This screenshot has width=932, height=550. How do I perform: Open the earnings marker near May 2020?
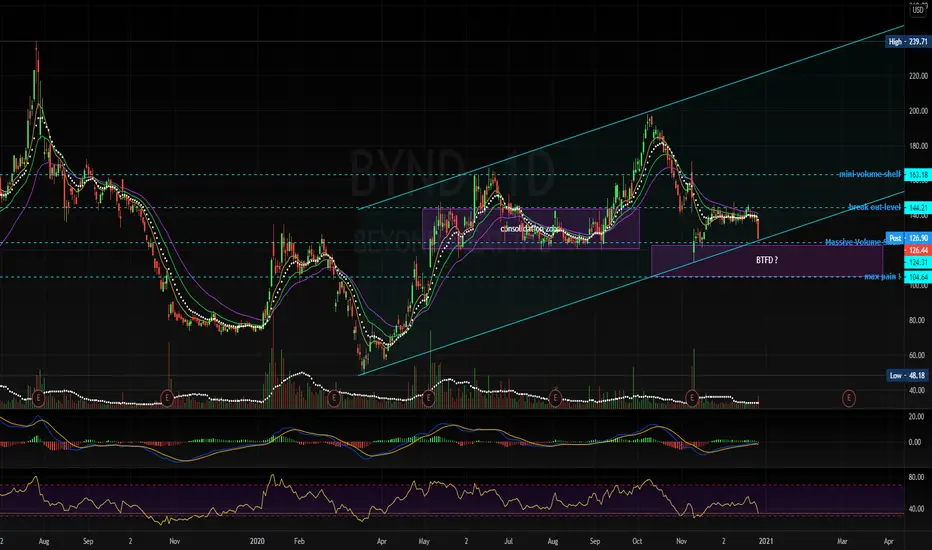coord(429,398)
